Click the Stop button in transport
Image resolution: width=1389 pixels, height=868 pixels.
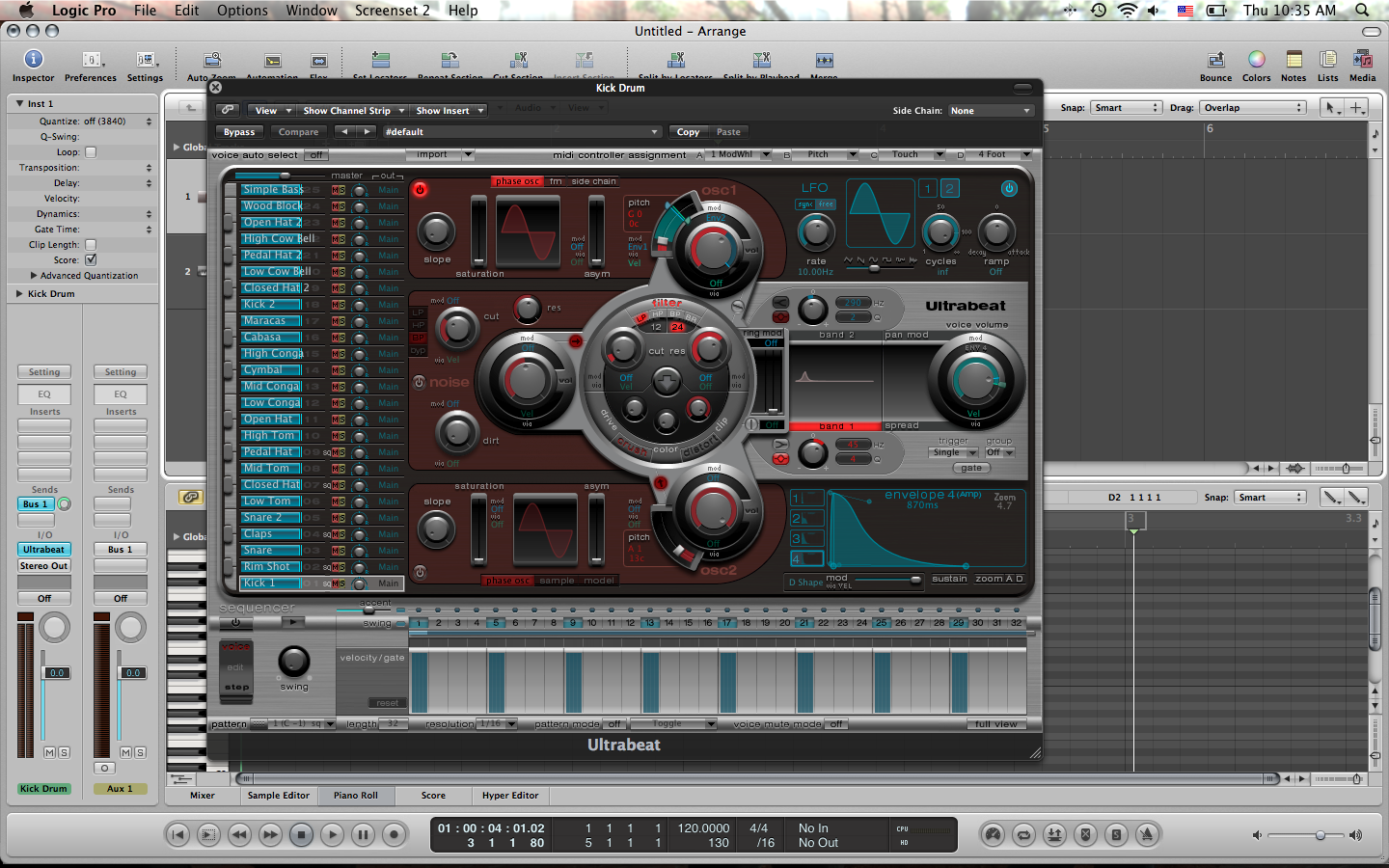tap(301, 834)
